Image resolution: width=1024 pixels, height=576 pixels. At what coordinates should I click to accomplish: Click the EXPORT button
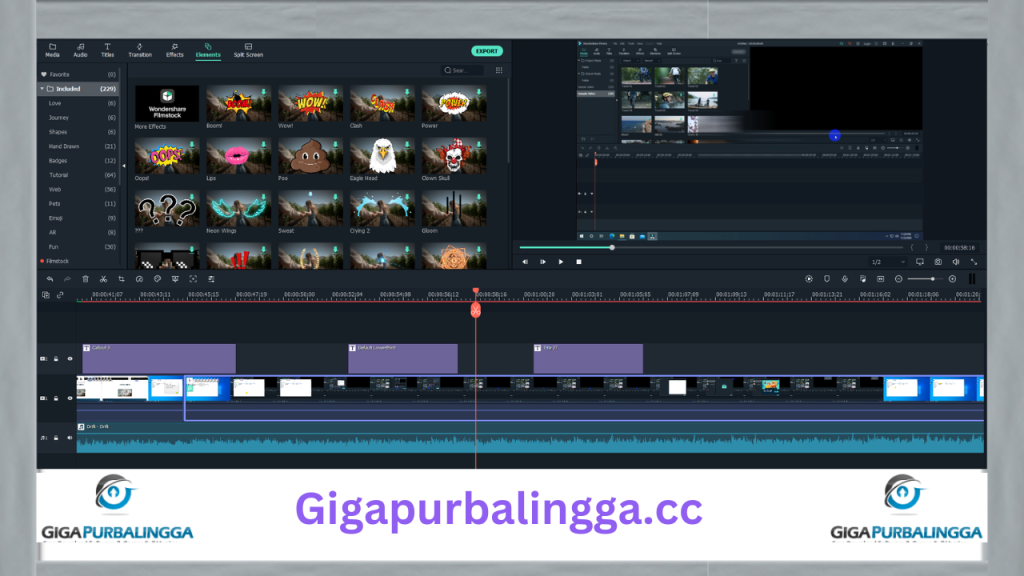pos(487,51)
